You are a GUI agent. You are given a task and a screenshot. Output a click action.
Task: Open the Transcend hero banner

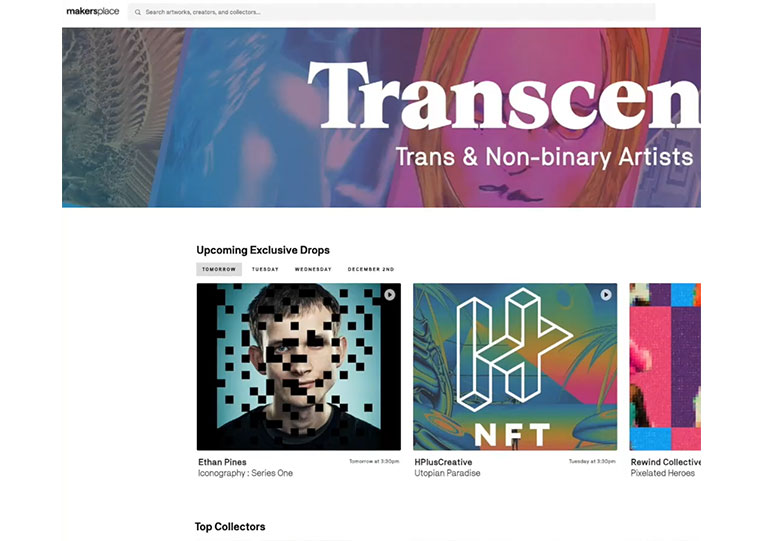pyautogui.click(x=382, y=117)
